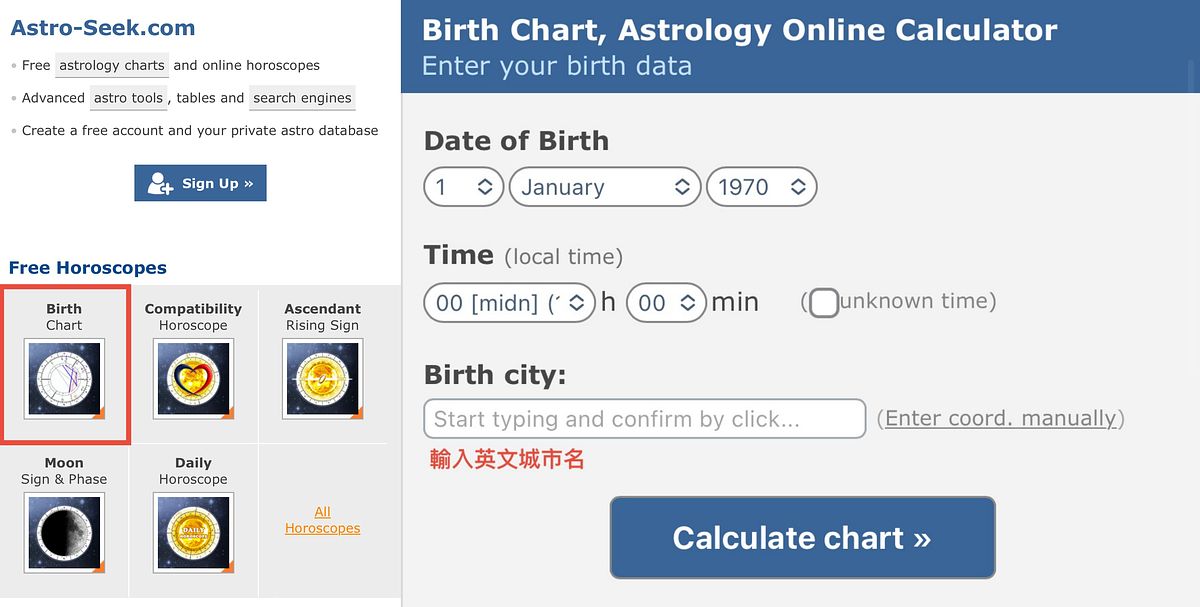Screen dimensions: 1200x607
Task: Check the circular toggle beside unknown time
Action: pyautogui.click(x=823, y=302)
